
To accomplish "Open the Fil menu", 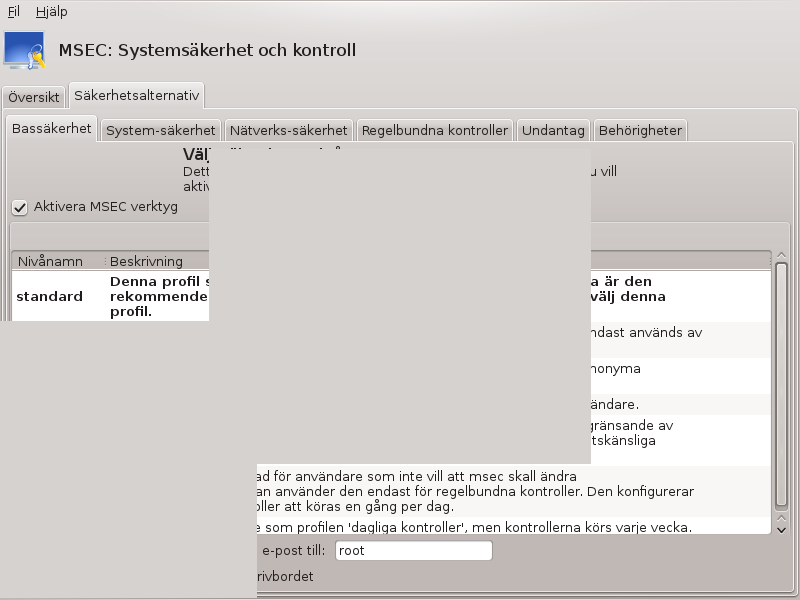I will pyautogui.click(x=14, y=11).
